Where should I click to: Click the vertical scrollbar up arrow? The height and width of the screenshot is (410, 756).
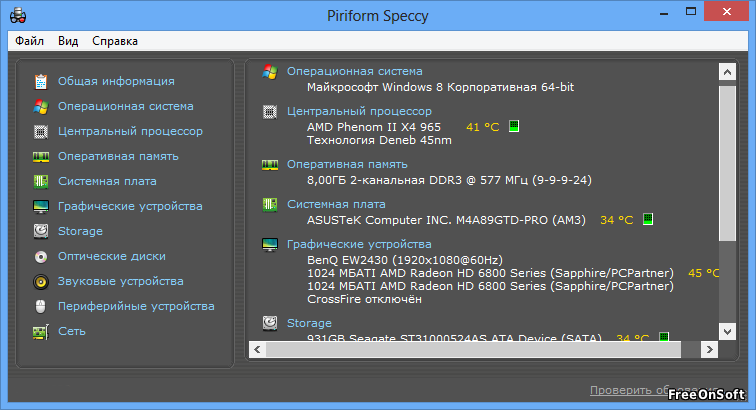coord(727,72)
